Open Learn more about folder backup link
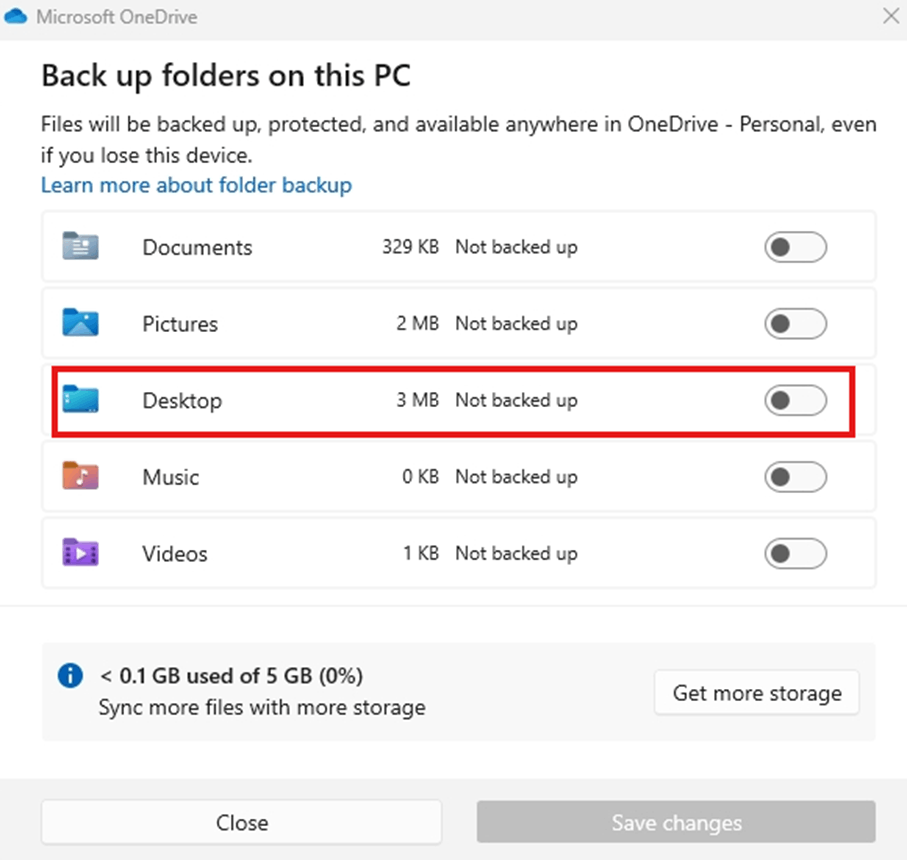 pos(196,185)
